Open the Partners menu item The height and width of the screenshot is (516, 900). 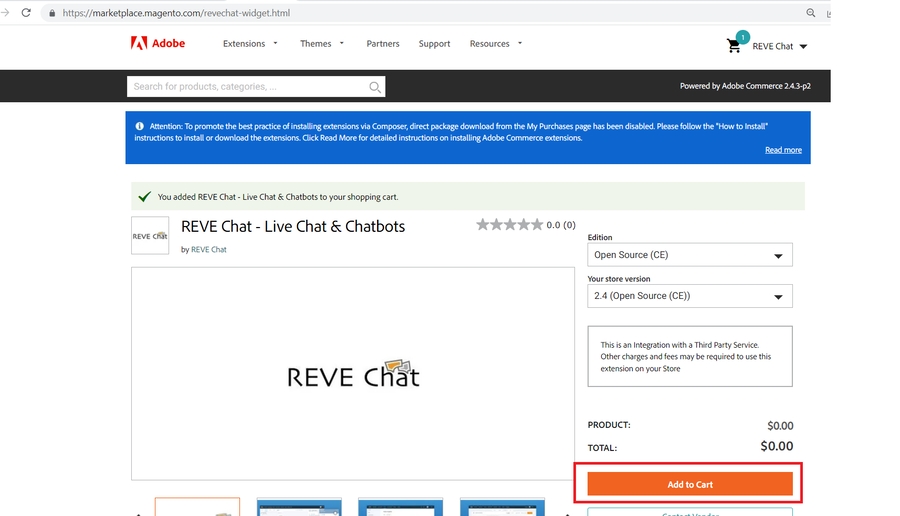(383, 44)
